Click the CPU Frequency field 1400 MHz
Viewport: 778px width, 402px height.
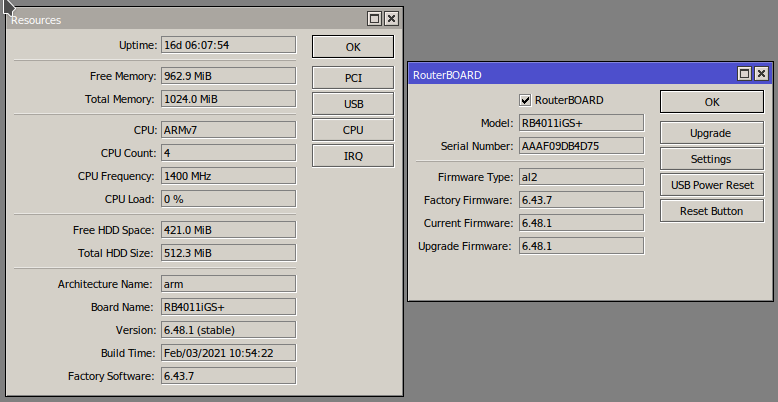228,176
